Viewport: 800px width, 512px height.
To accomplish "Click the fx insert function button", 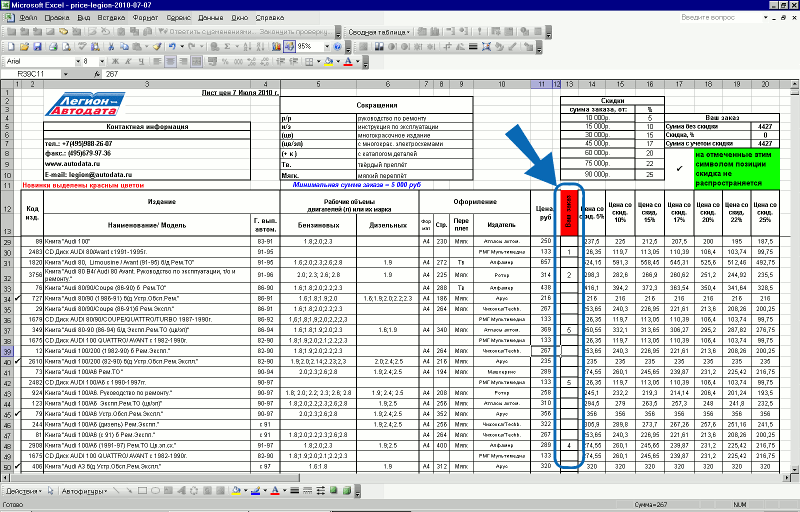I will (97, 74).
